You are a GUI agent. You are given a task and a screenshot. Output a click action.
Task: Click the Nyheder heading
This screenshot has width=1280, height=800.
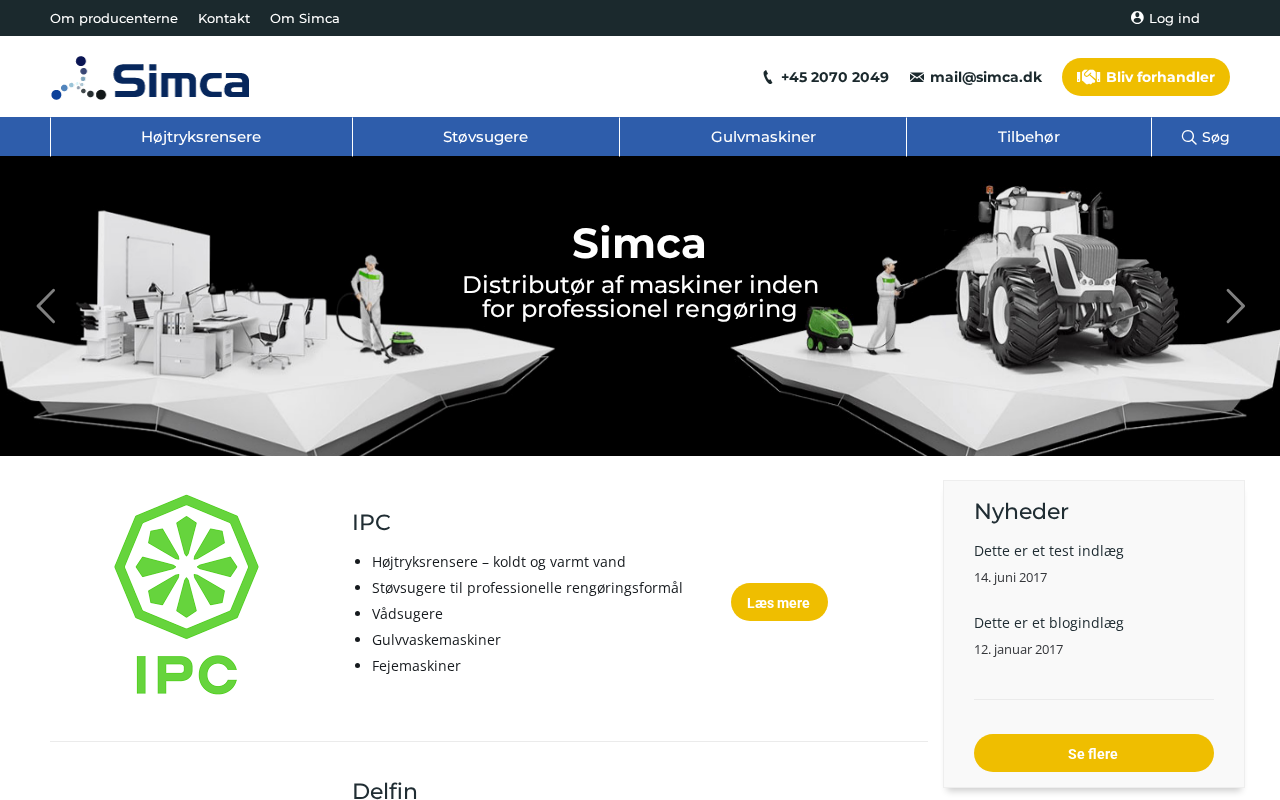(x=1021, y=511)
